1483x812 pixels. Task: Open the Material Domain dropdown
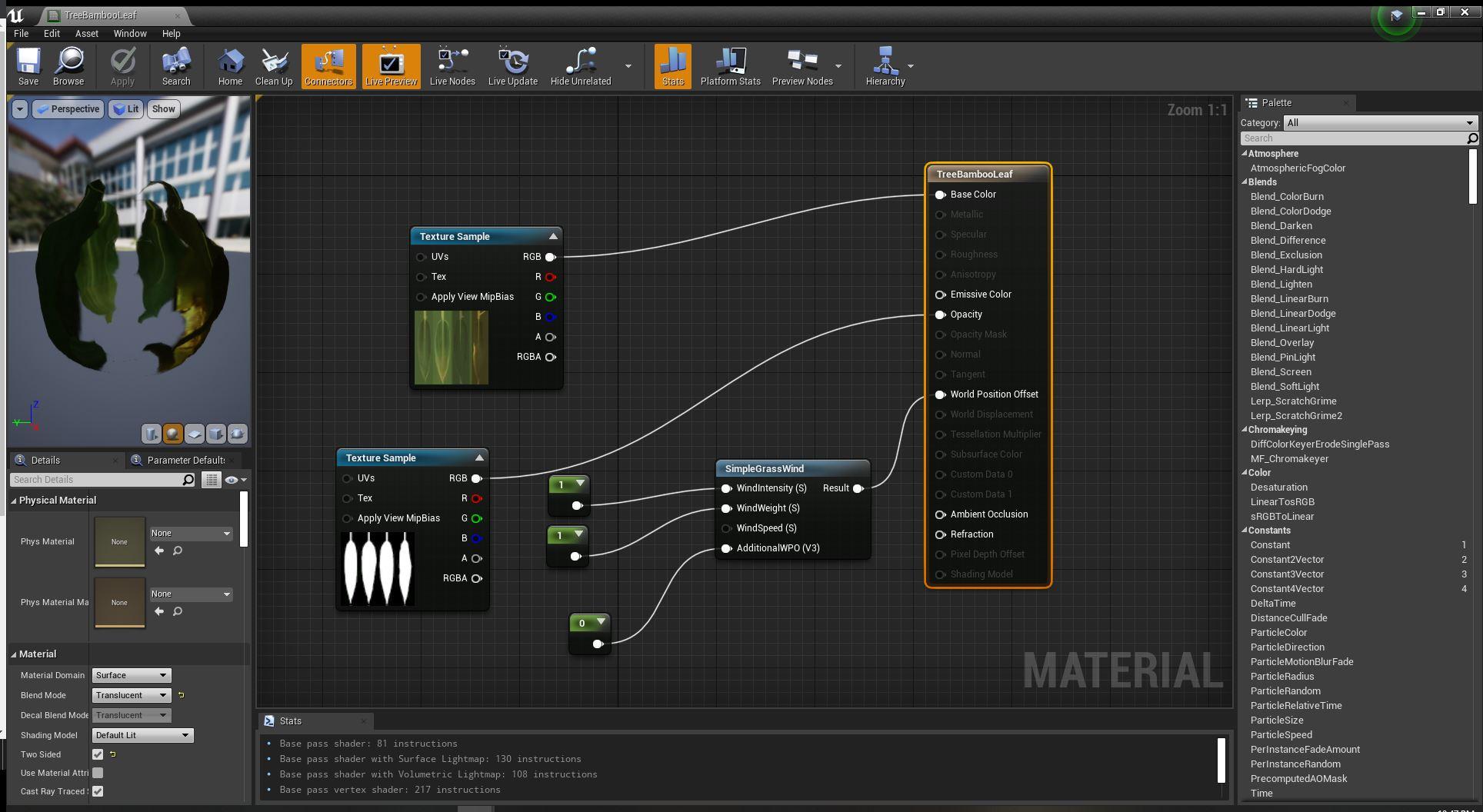click(x=132, y=675)
